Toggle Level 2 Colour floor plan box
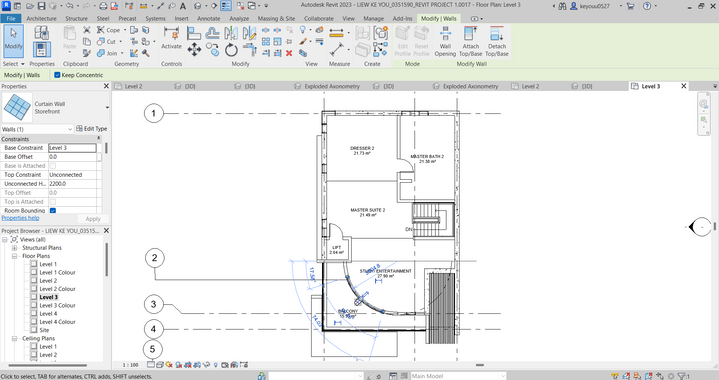This screenshot has width=719, height=380. pyautogui.click(x=33, y=289)
